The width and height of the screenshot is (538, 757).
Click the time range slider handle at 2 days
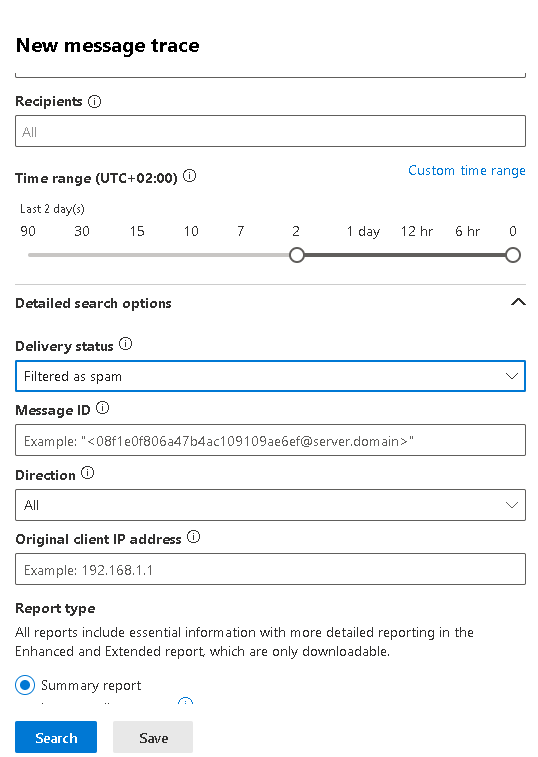coord(297,255)
